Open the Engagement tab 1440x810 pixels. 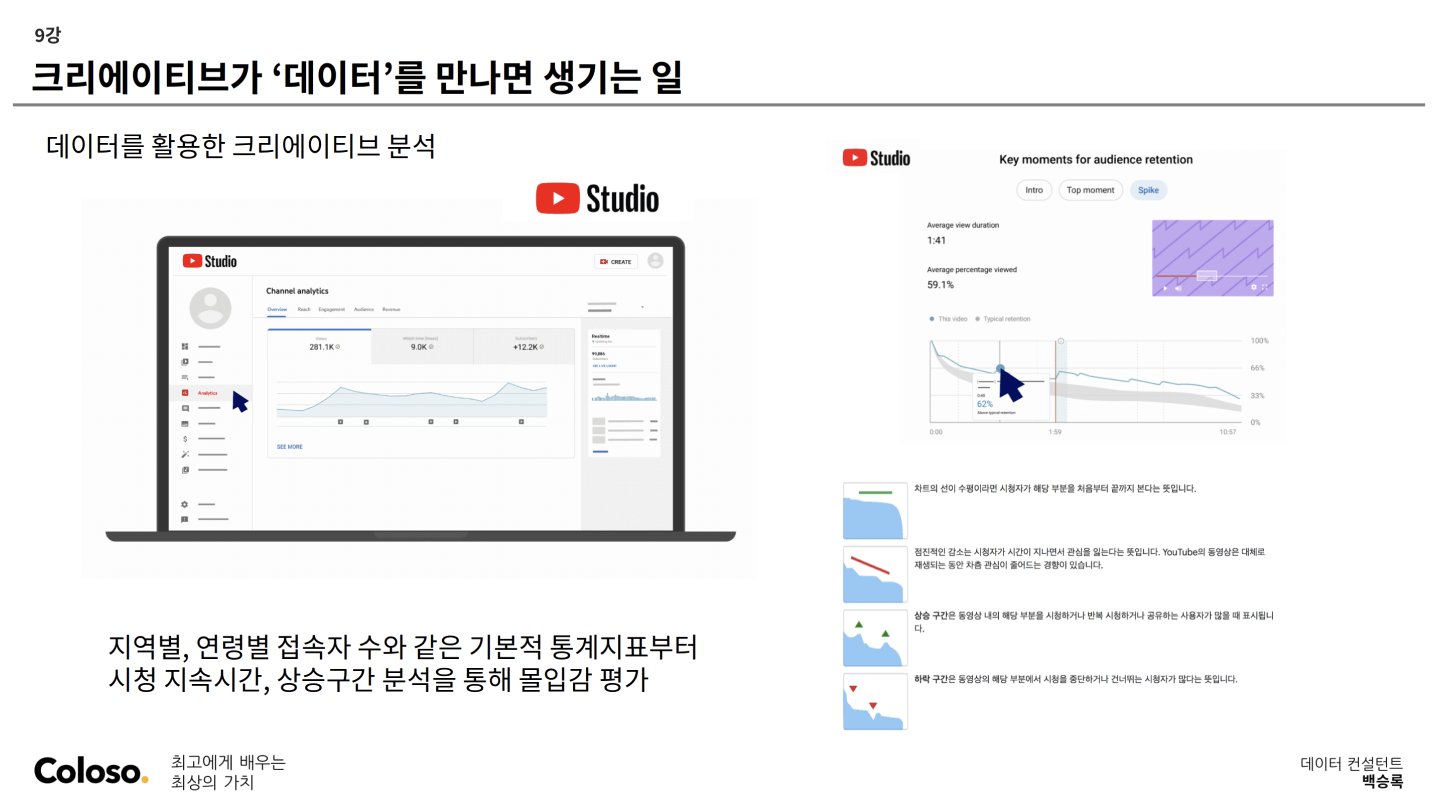[x=332, y=310]
